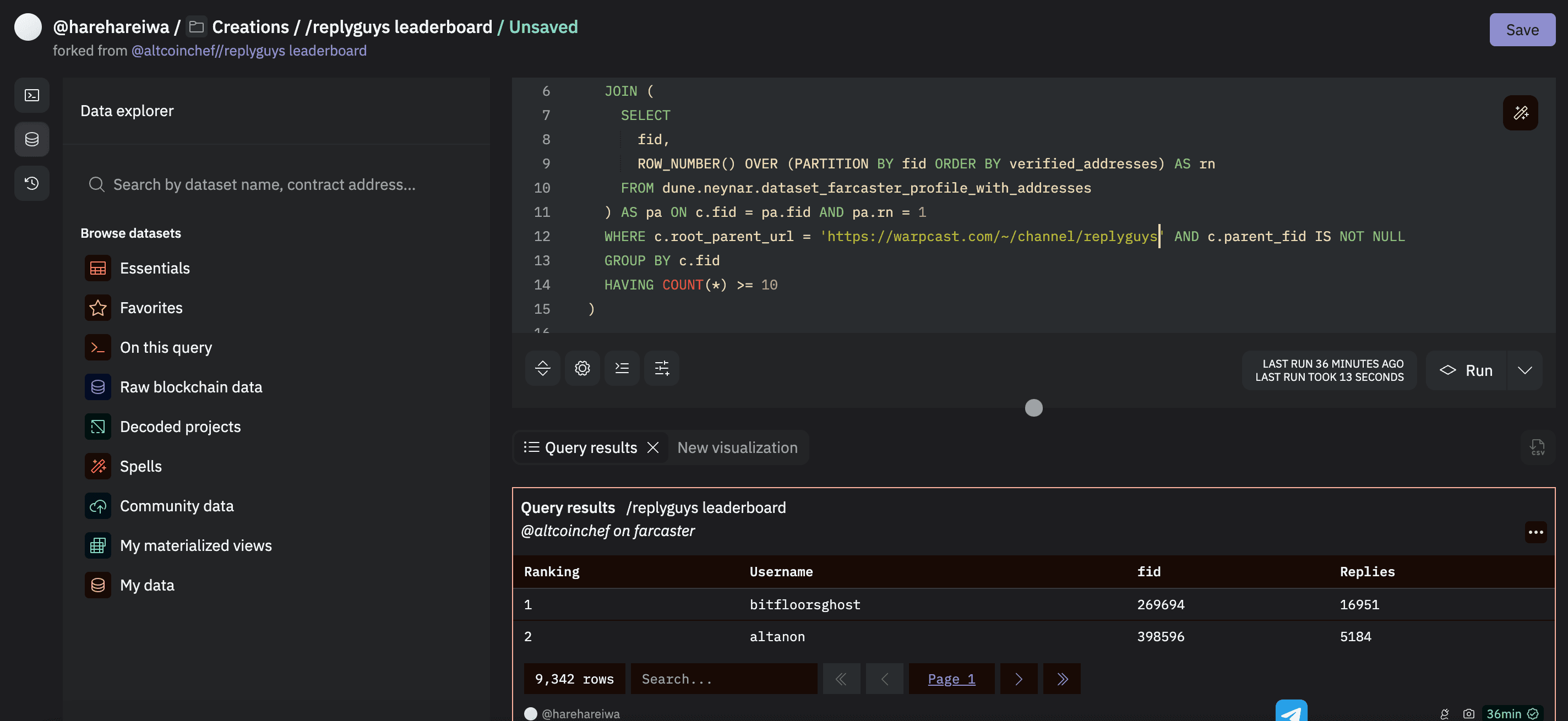This screenshot has height=721, width=1568.
Task: Jump to the last results page
Action: 1061,679
